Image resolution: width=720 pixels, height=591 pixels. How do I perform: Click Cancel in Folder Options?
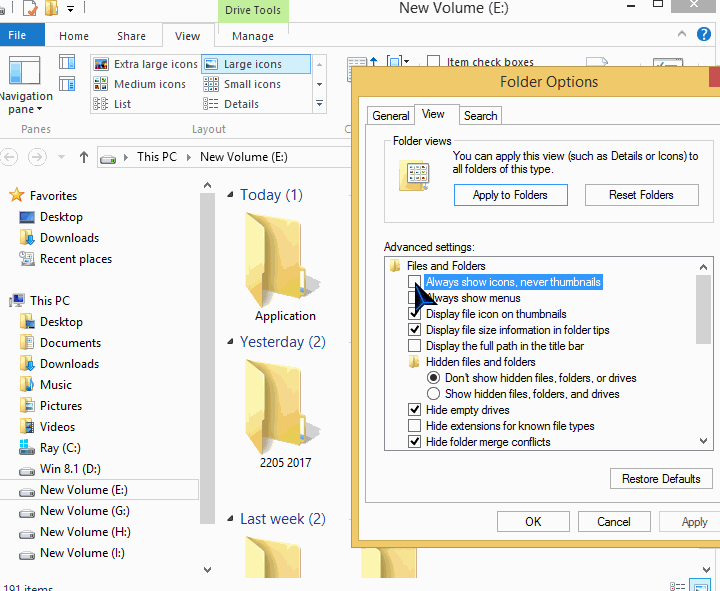(x=614, y=522)
